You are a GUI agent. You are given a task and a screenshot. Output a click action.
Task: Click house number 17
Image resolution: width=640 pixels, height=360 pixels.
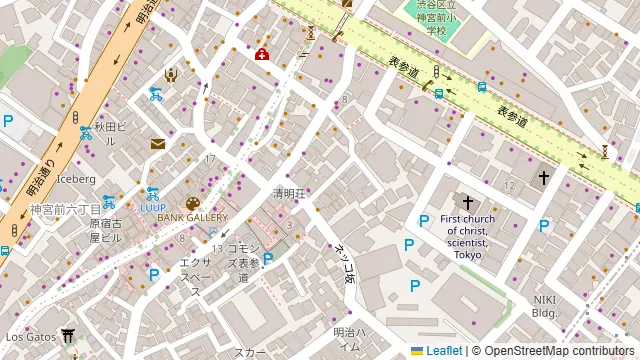click(x=210, y=158)
